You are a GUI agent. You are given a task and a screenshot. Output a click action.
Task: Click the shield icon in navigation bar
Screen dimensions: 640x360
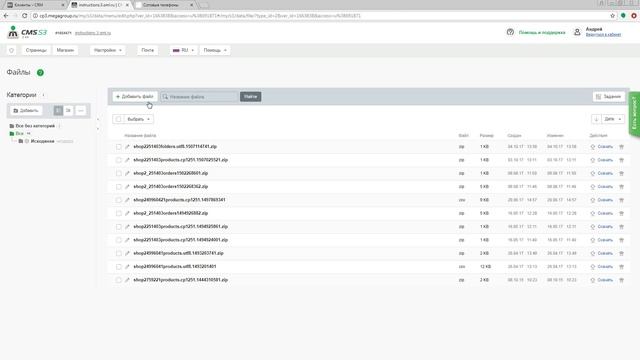point(11,50)
